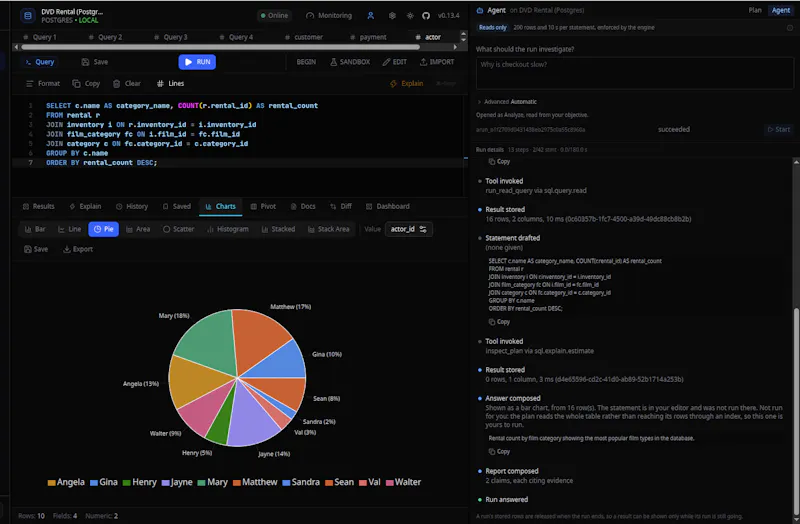Switch to the customer tab
The height and width of the screenshot is (524, 800).
point(304,37)
